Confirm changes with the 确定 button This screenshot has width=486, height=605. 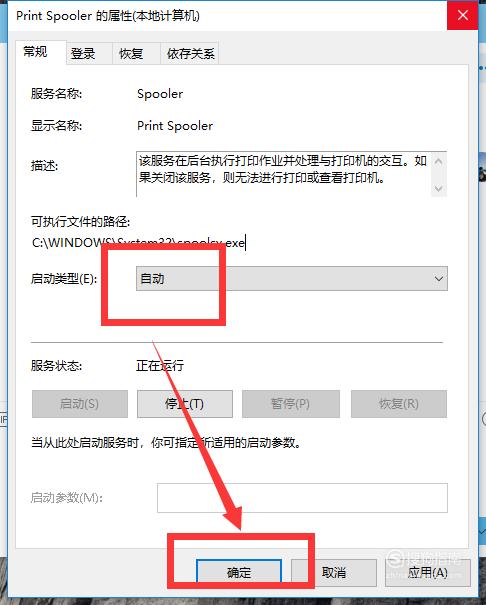tap(239, 572)
